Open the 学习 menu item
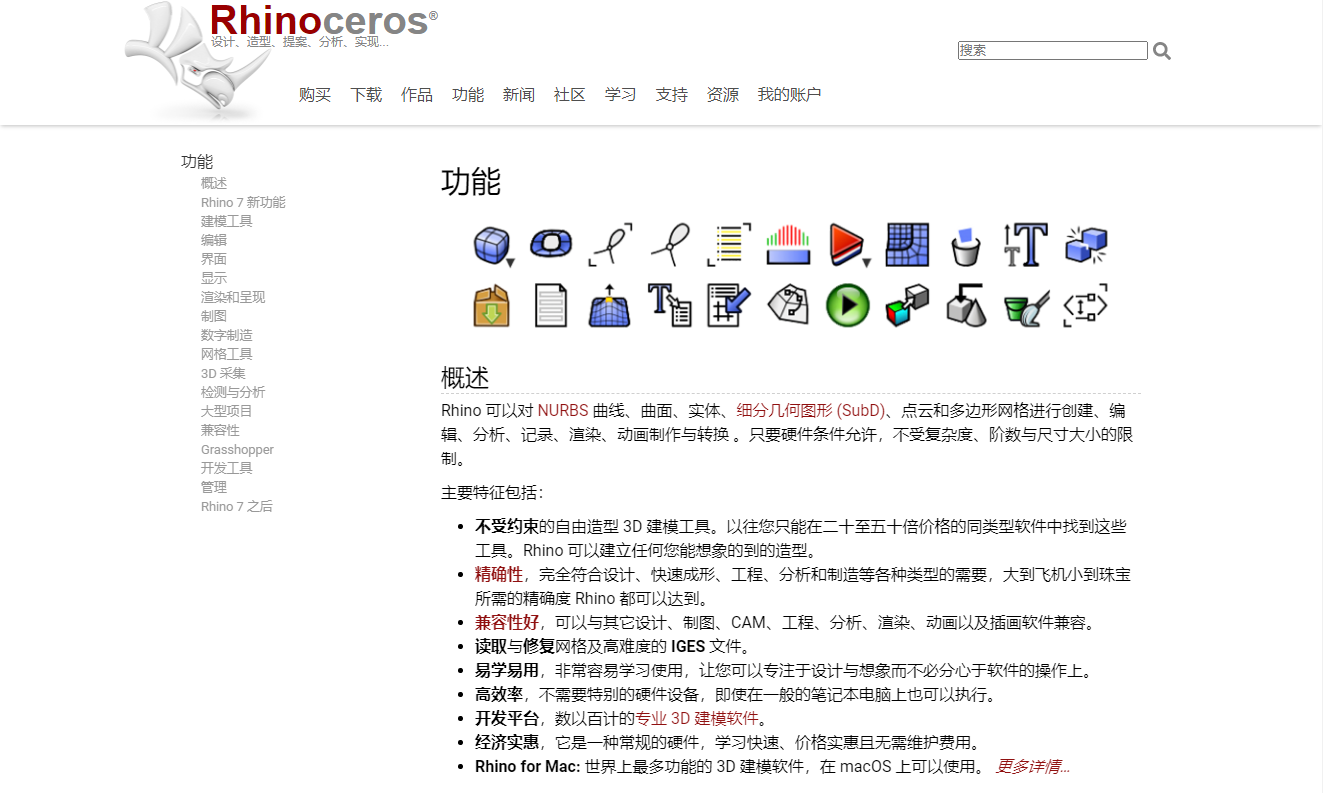The width and height of the screenshot is (1323, 793). 620,94
